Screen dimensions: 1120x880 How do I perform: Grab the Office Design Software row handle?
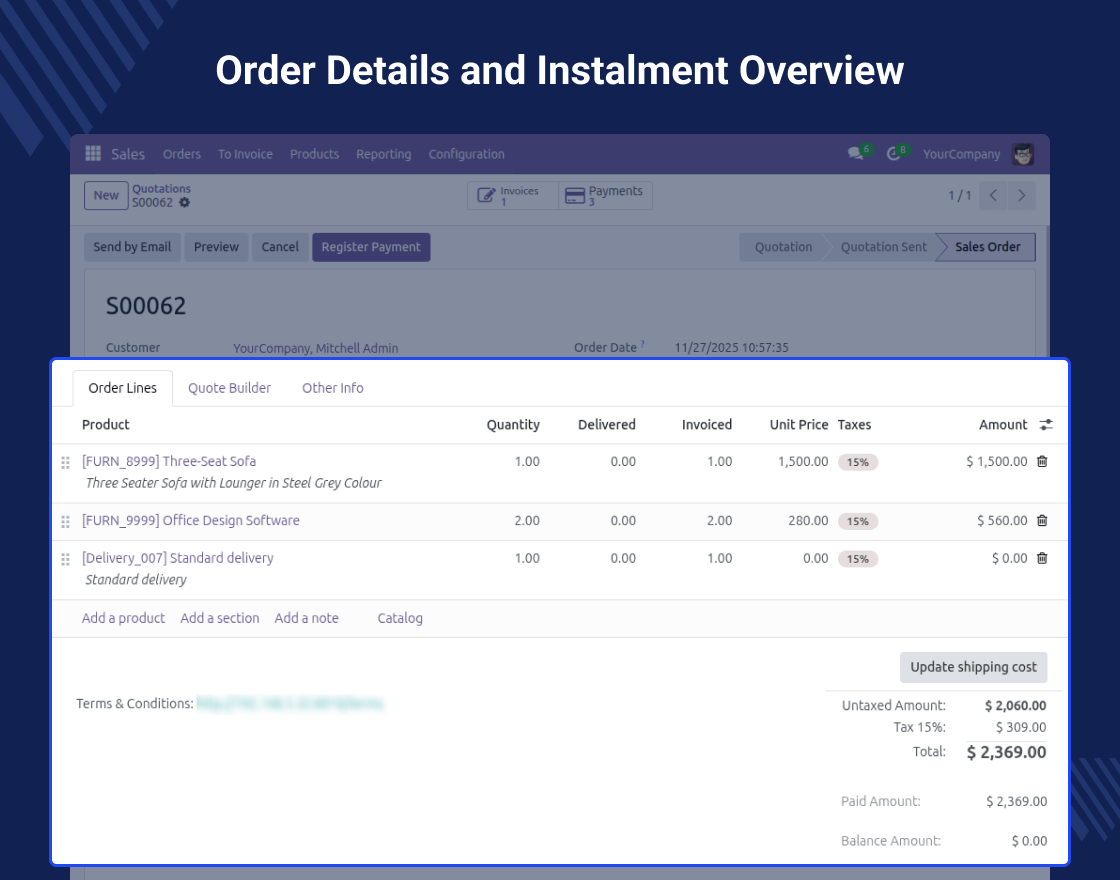point(66,522)
